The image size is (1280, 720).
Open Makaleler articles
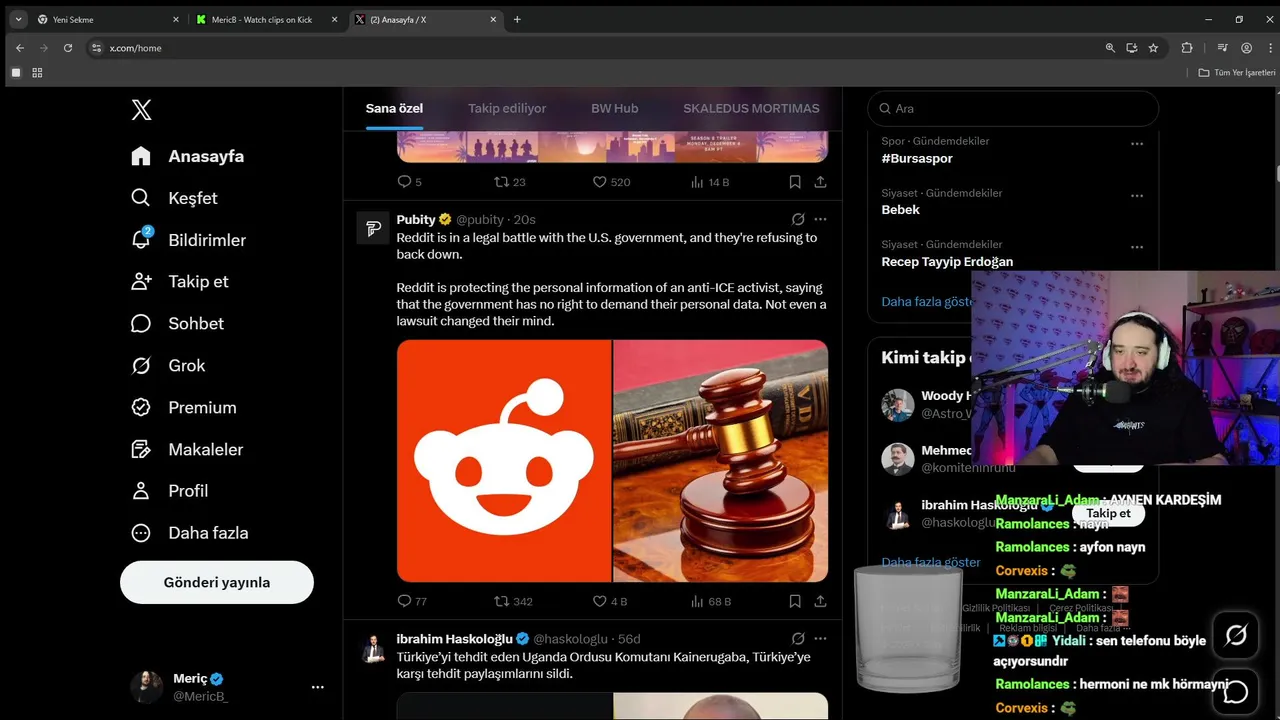pos(187,450)
